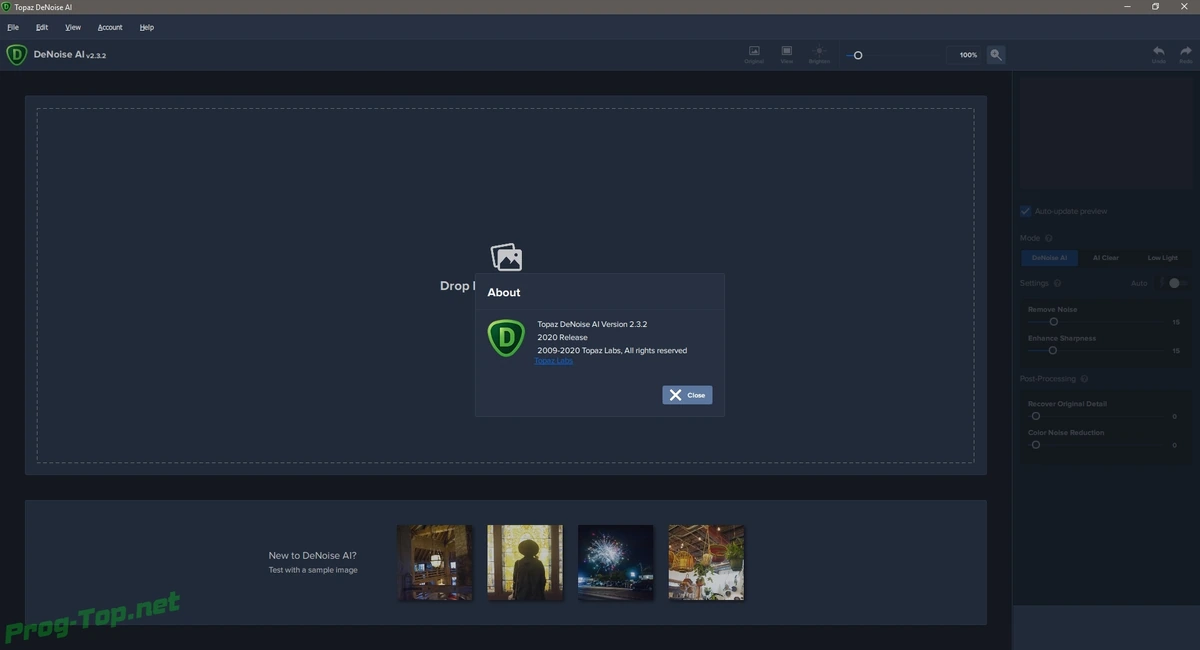Click the Settings help question icon
The width and height of the screenshot is (1200, 650).
(x=1057, y=283)
